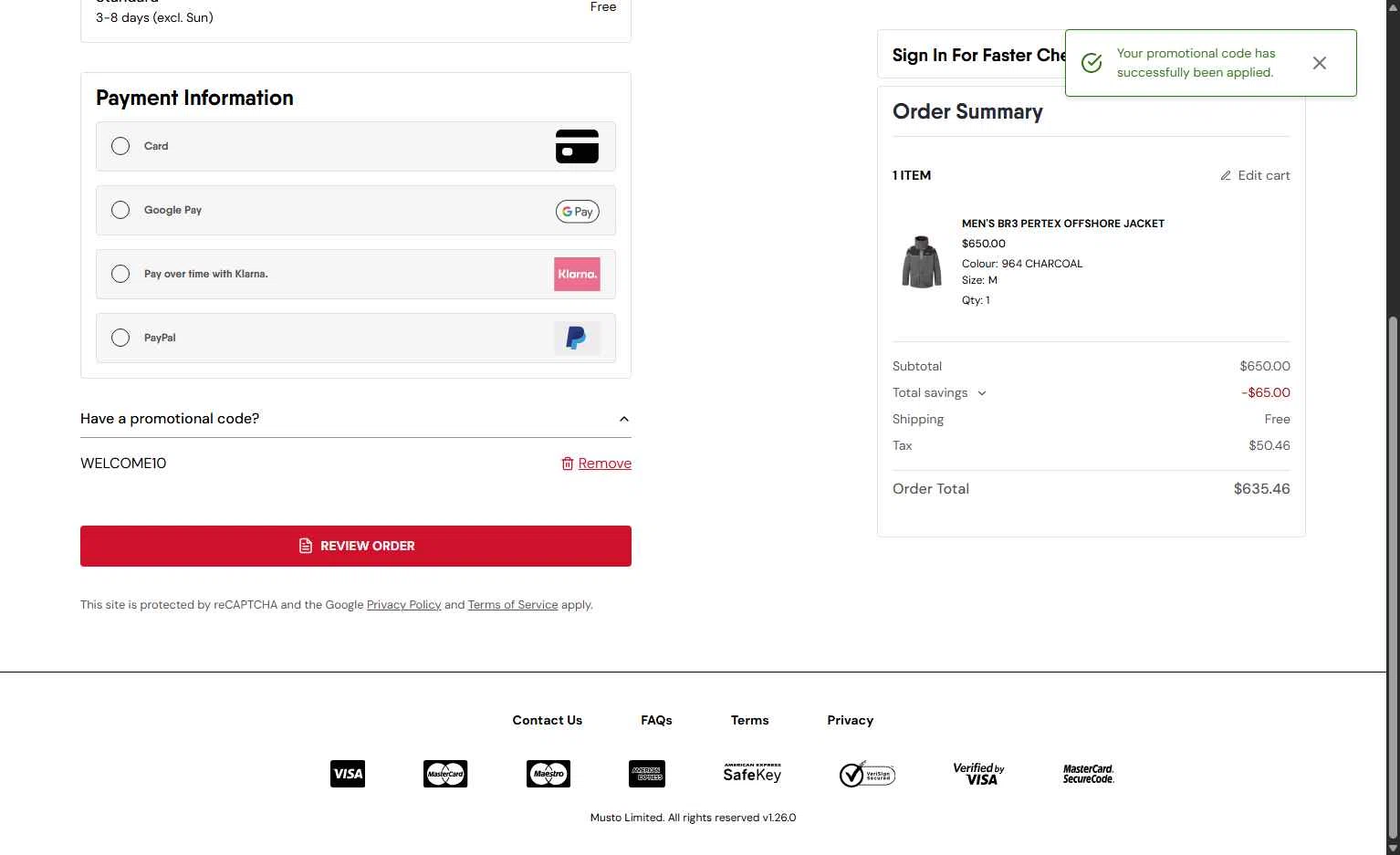This screenshot has height=855, width=1400.
Task: Remove the WELCOME10 promo code
Action: point(604,464)
